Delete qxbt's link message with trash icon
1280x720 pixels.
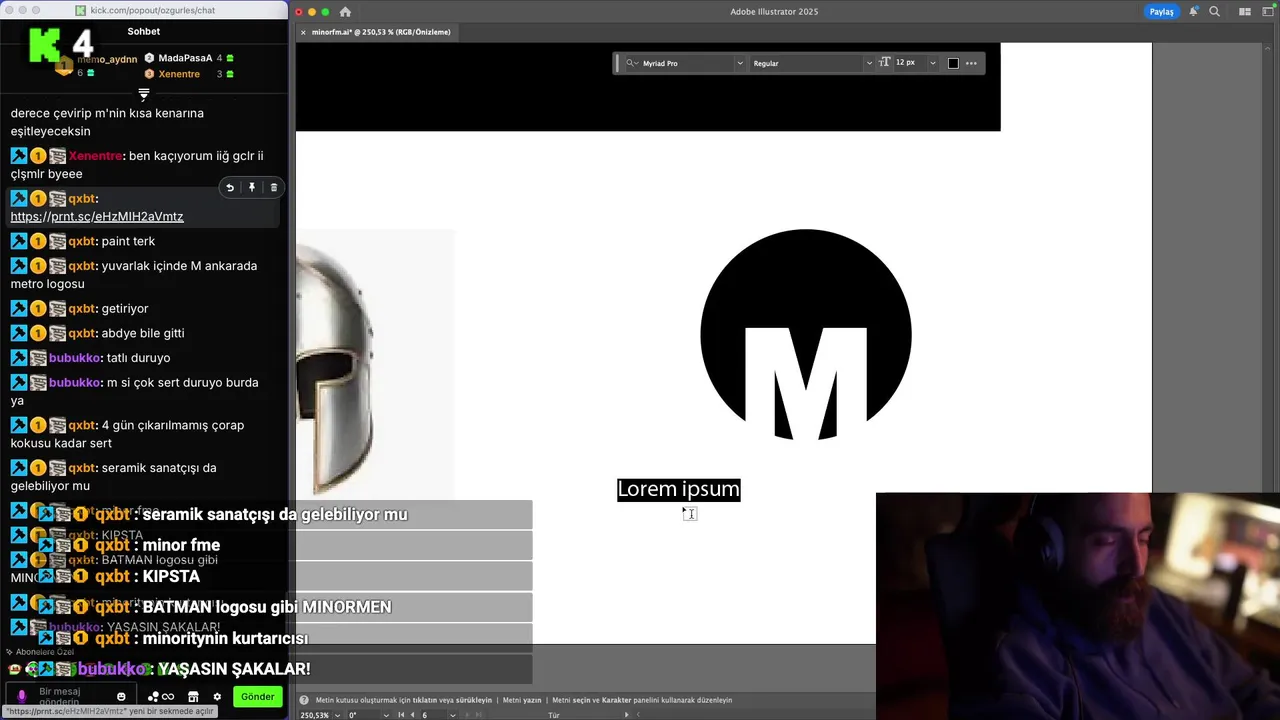point(274,188)
